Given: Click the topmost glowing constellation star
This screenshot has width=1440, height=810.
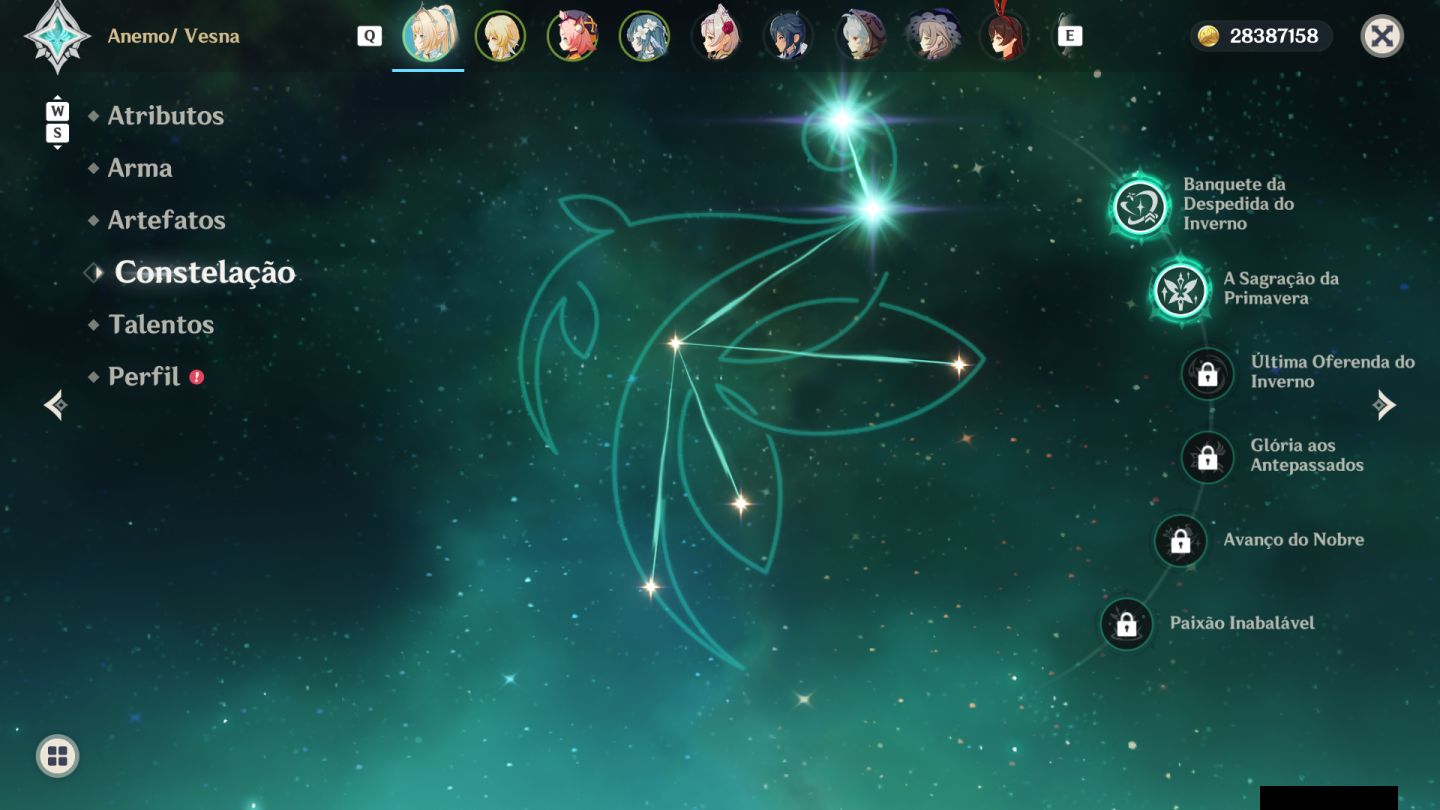Looking at the screenshot, I should pos(842,120).
